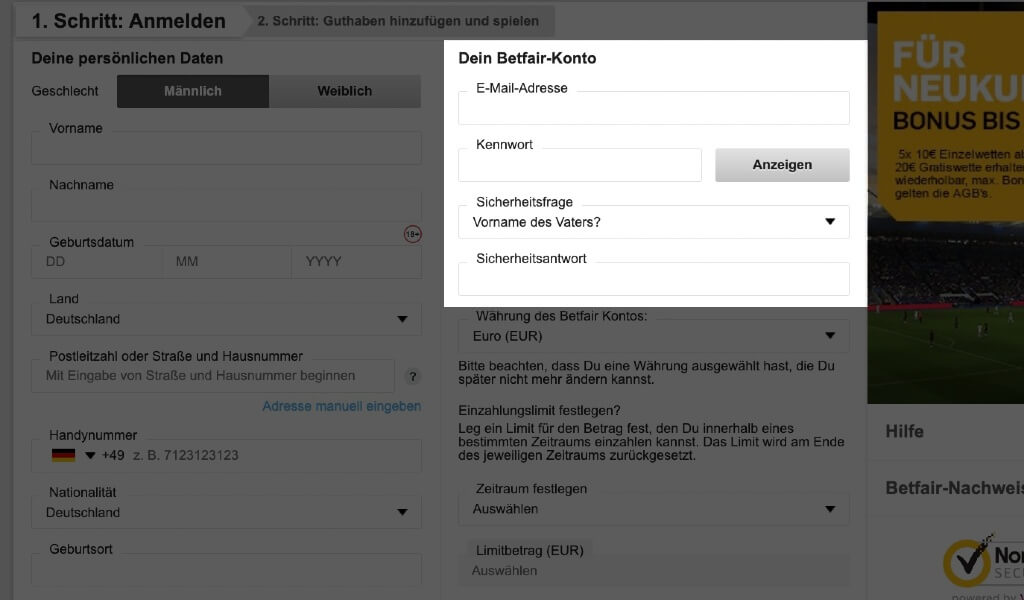This screenshot has width=1024, height=600.
Task: Click the Adresse manuell eingeben link
Action: 342,406
